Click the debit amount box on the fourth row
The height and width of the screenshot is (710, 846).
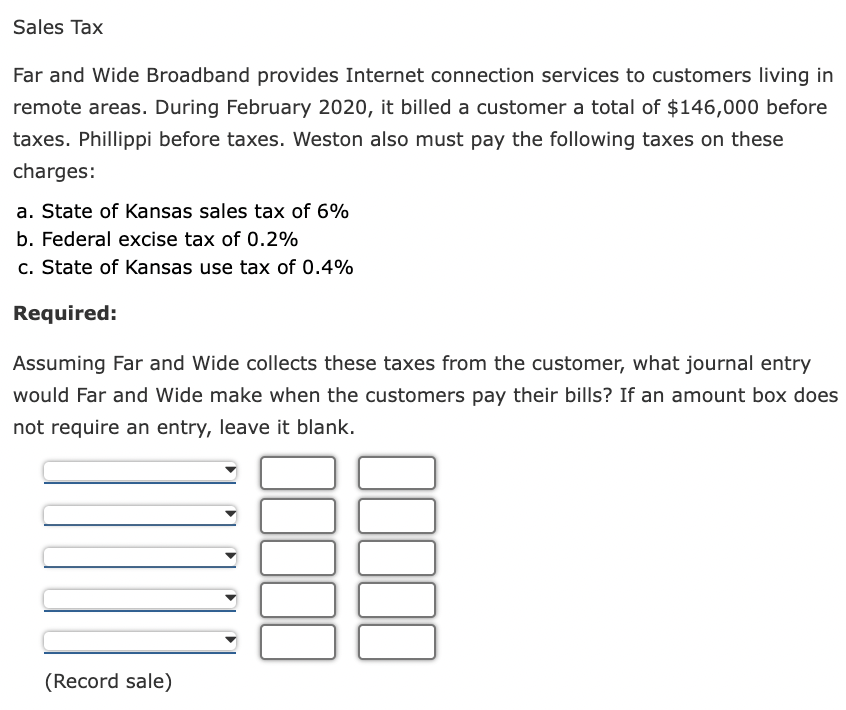(x=297, y=598)
